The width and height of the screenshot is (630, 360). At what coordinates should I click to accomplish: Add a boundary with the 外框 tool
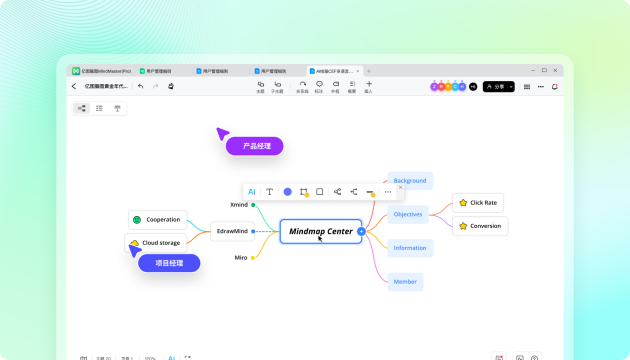335,87
